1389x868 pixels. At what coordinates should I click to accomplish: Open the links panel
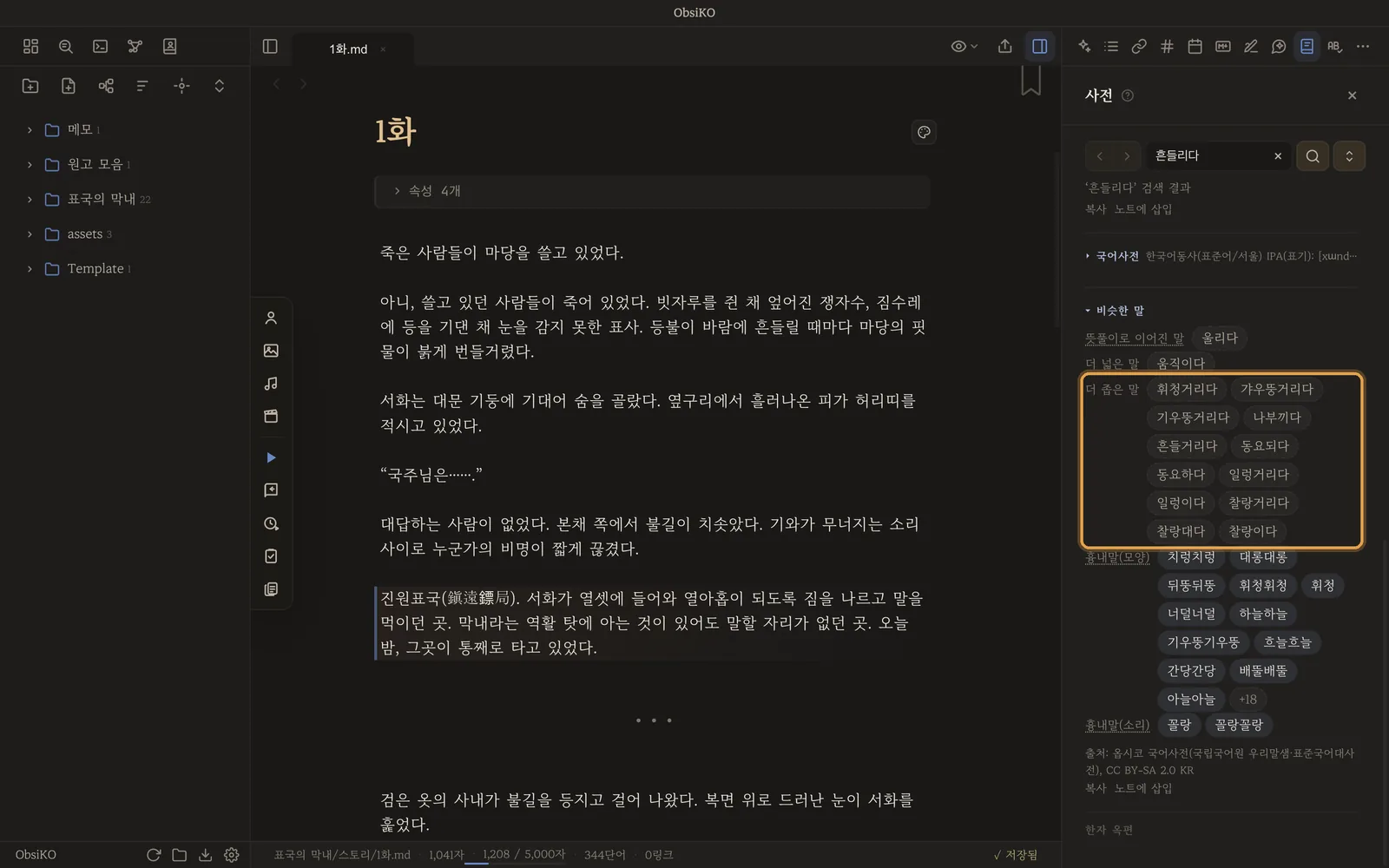pos(1139,46)
